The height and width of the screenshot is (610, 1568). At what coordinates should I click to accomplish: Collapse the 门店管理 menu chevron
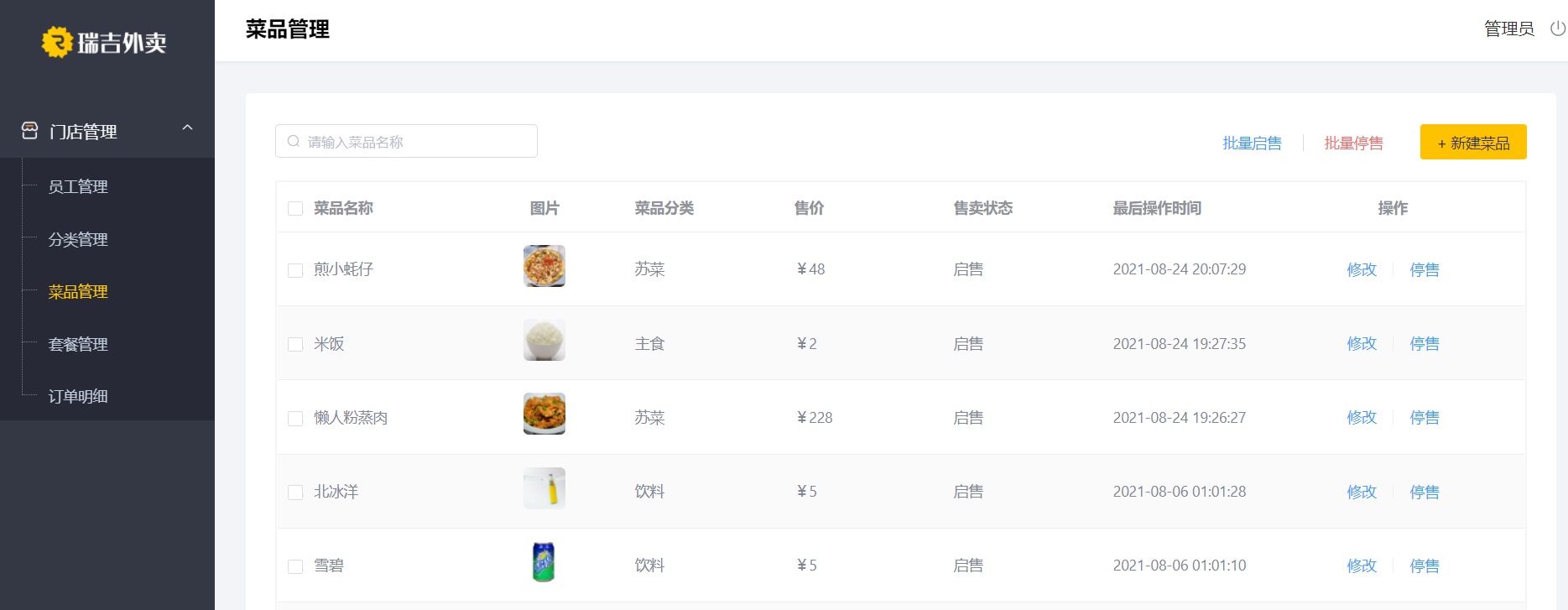(187, 128)
